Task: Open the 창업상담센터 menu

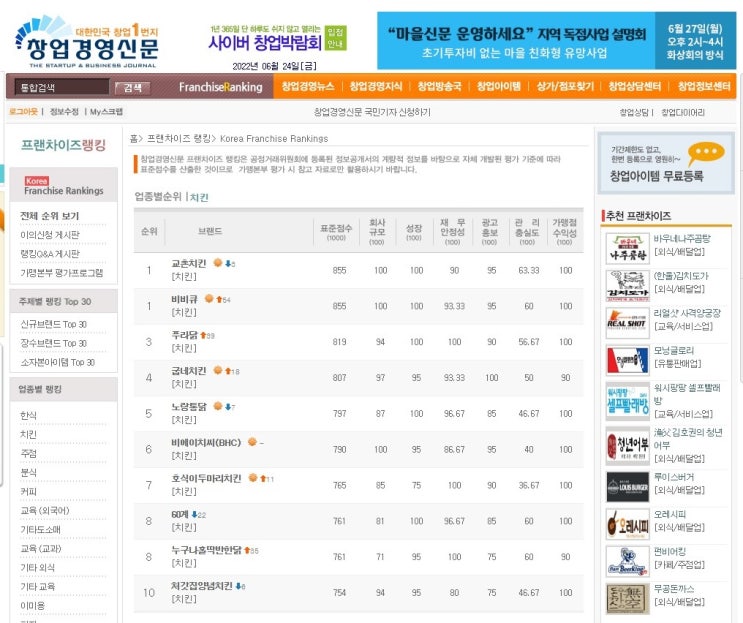Action: (634, 86)
